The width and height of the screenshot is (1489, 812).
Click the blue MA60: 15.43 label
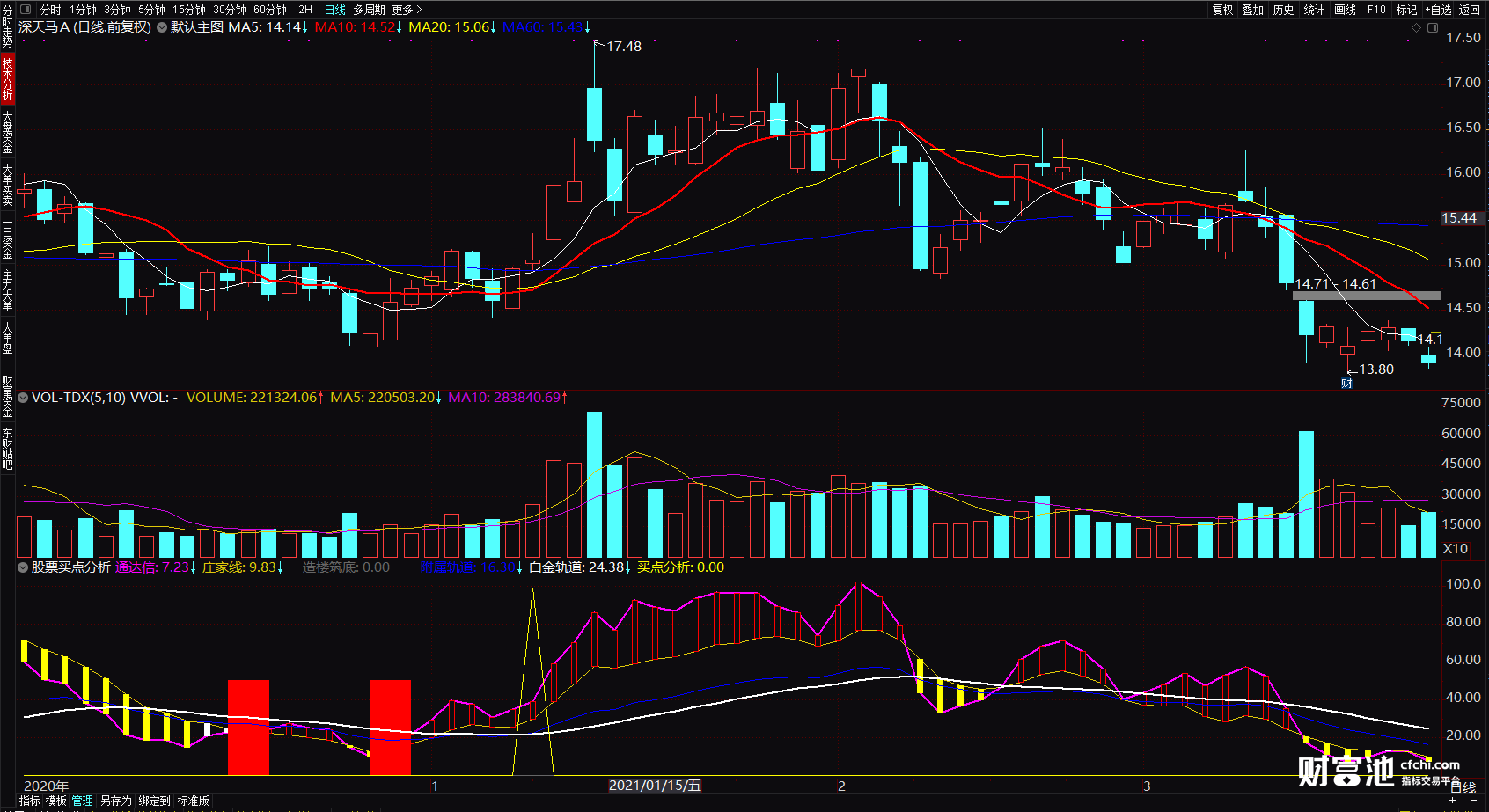pos(546,27)
